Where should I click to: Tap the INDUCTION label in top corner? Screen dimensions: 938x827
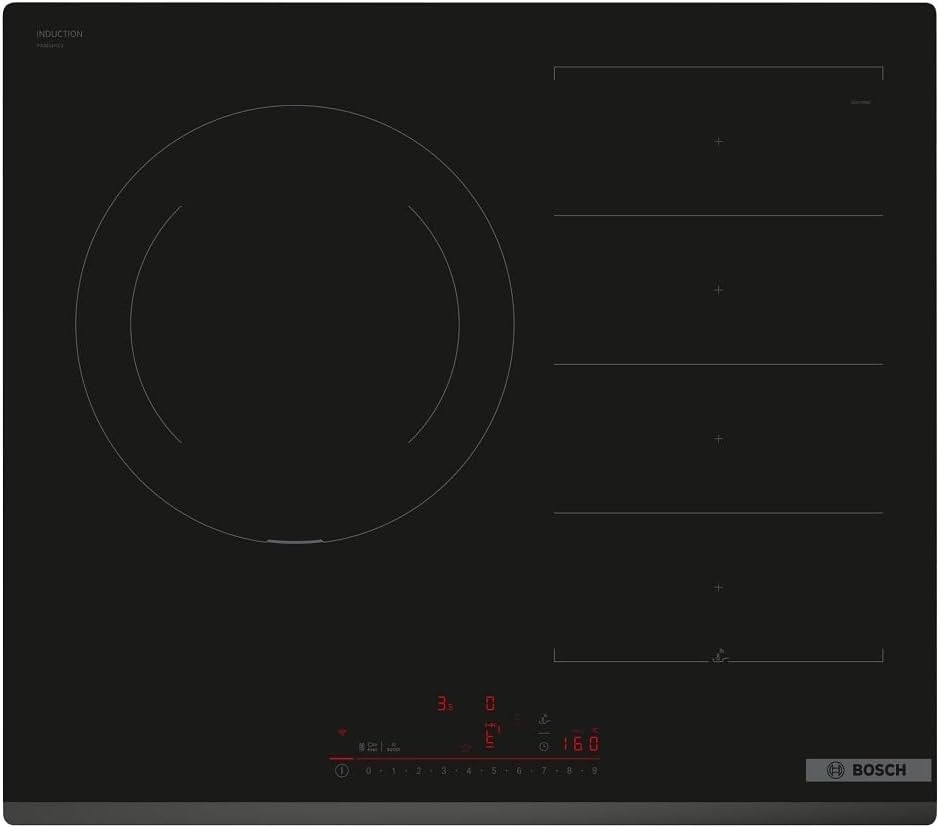coord(60,34)
